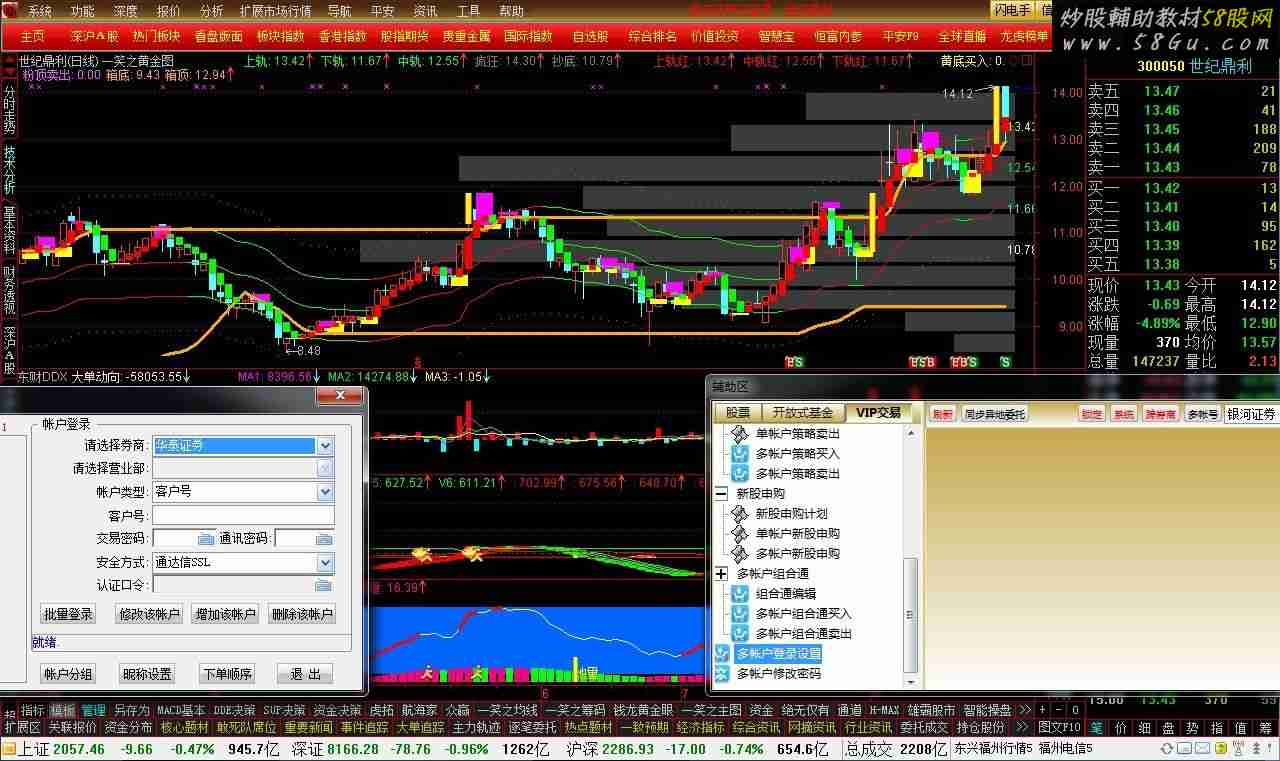Click the 多帐户策略卖出 icon

[740, 474]
